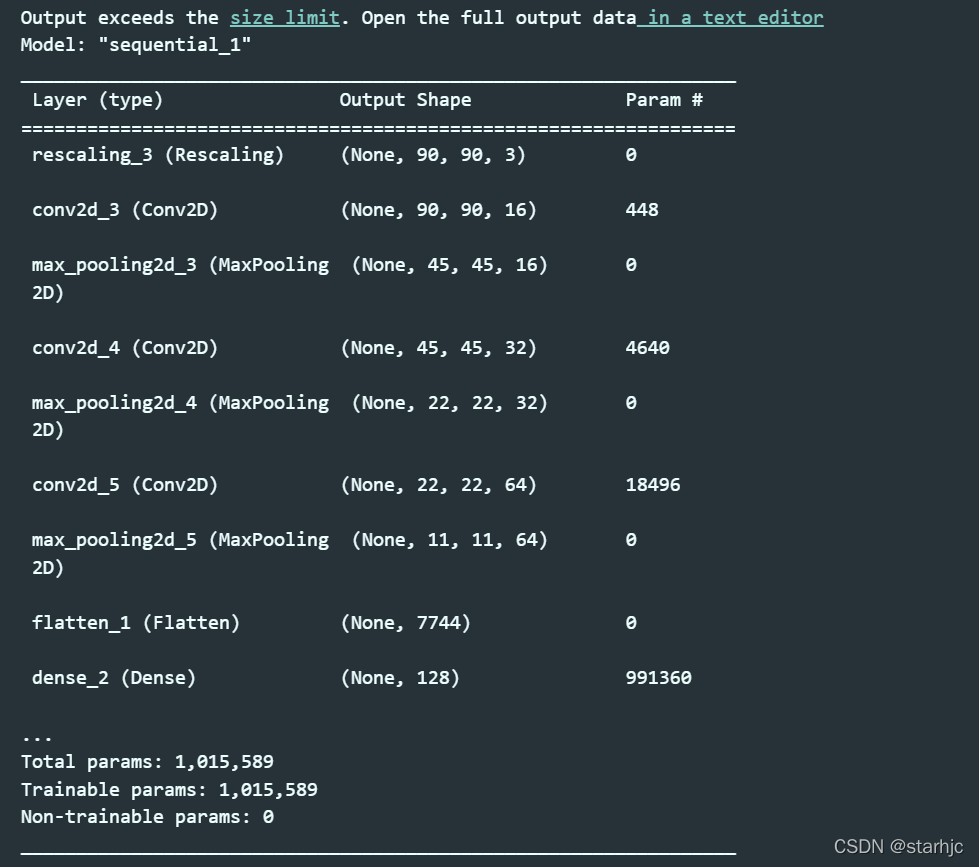Click the 4640 parameter count value
Image resolution: width=979 pixels, height=867 pixels.
(x=647, y=348)
